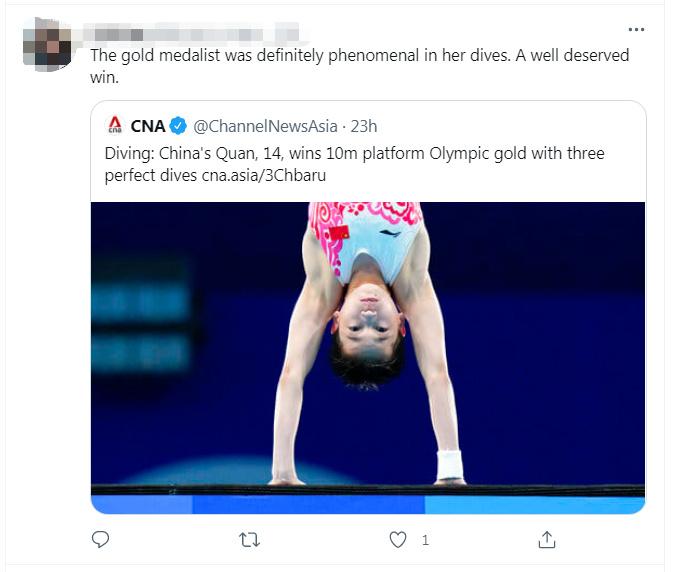Open the diver handstand photo
Image resolution: width=680 pixels, height=572 pixels.
(x=367, y=357)
